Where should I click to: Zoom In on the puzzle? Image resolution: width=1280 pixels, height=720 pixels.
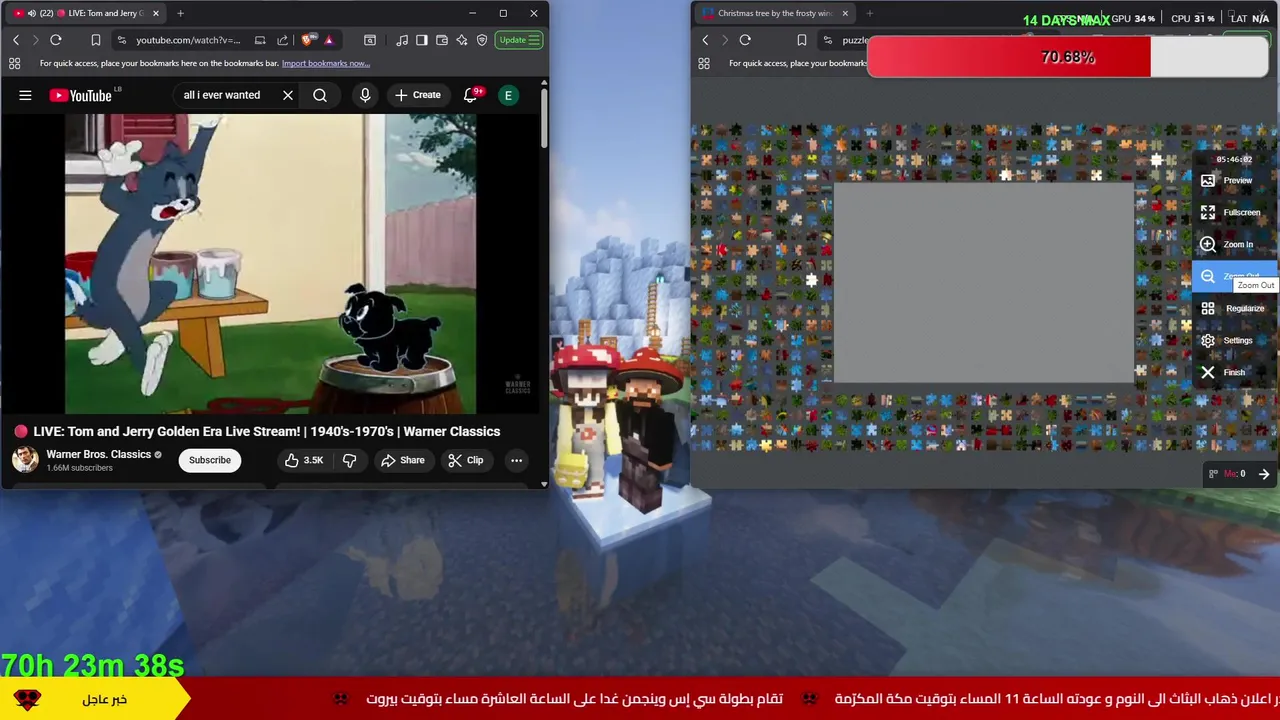click(x=1235, y=245)
